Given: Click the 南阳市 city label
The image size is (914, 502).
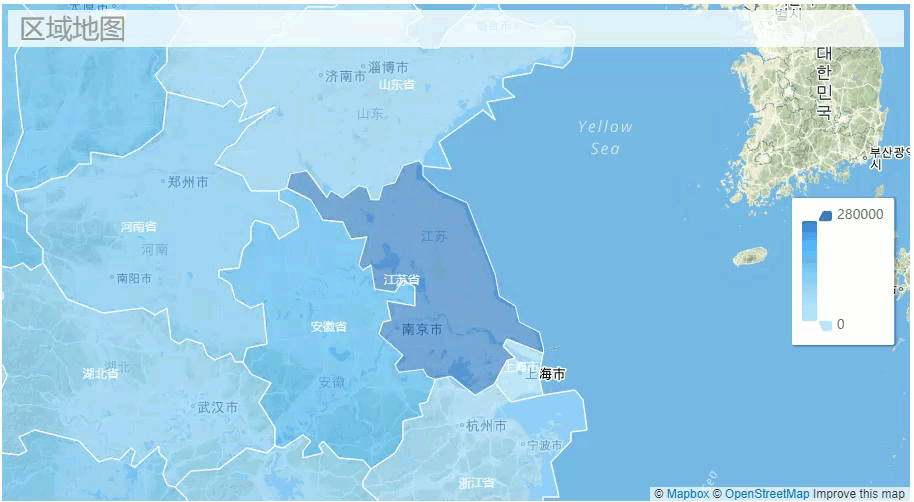Looking at the screenshot, I should tap(134, 279).
